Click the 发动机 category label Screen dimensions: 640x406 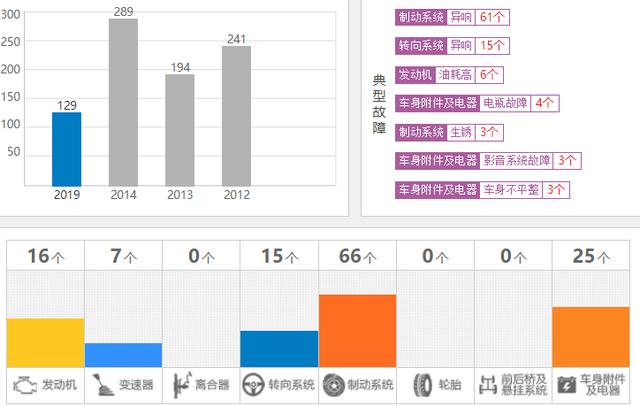pos(59,385)
